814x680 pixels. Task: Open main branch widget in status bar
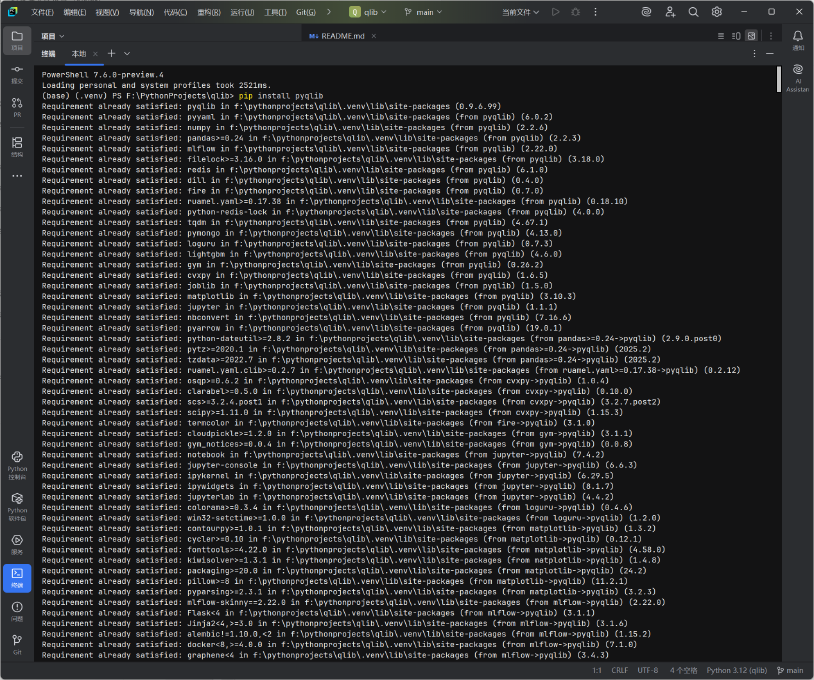[x=790, y=671]
